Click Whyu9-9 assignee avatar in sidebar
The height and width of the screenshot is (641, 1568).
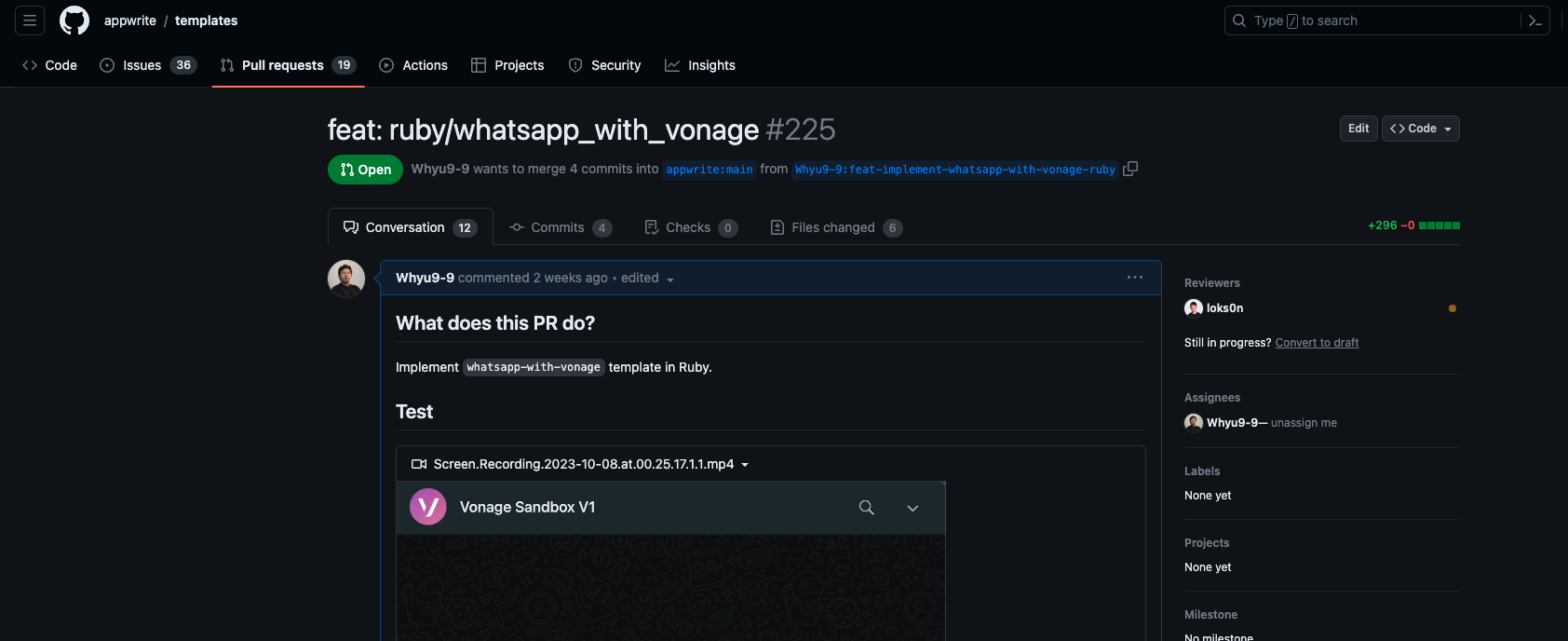click(x=1194, y=423)
